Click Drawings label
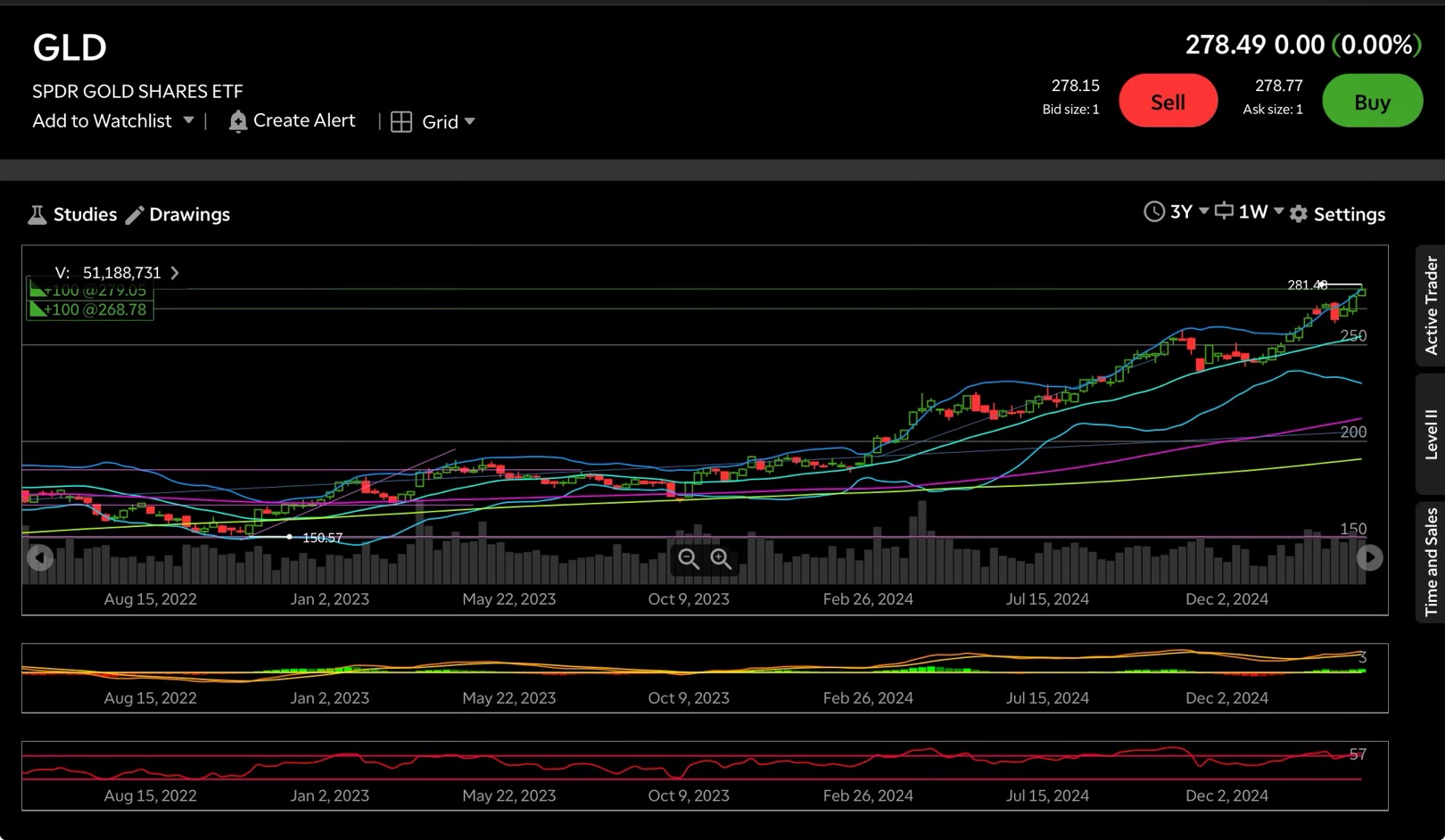Screen dimensions: 1445x840 [189, 215]
